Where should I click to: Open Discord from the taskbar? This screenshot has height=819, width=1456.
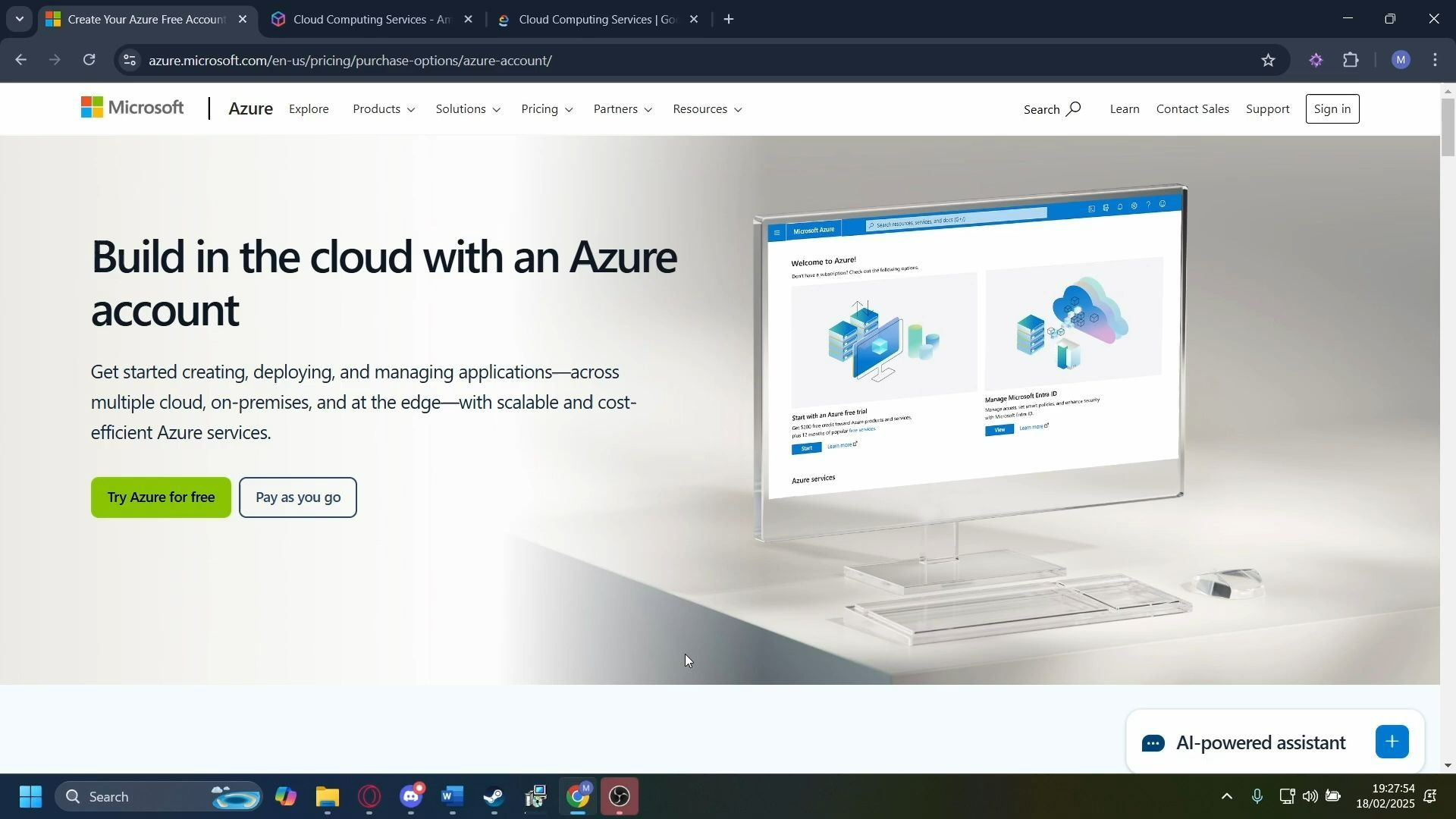(x=411, y=797)
